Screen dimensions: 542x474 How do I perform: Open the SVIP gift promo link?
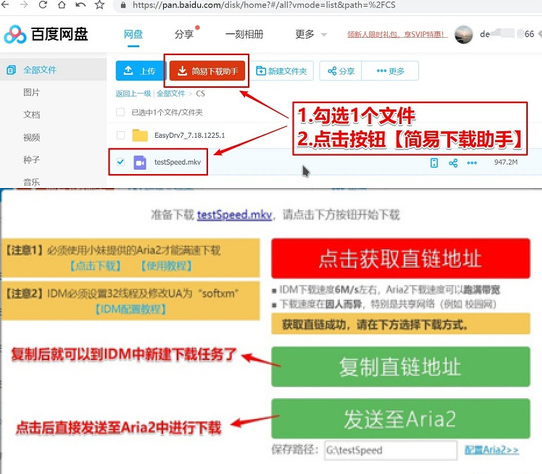tap(397, 34)
